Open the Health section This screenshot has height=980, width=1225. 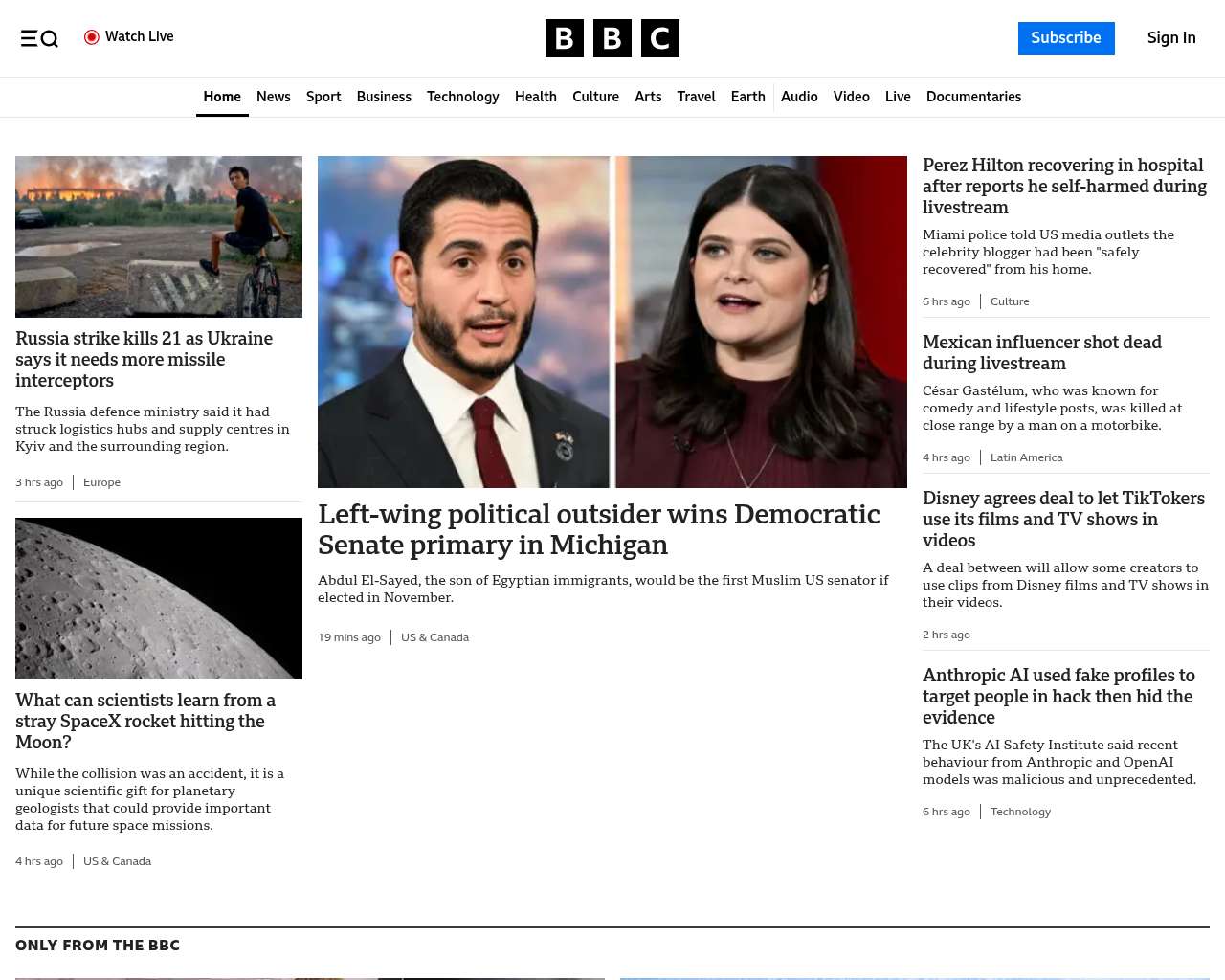536,97
